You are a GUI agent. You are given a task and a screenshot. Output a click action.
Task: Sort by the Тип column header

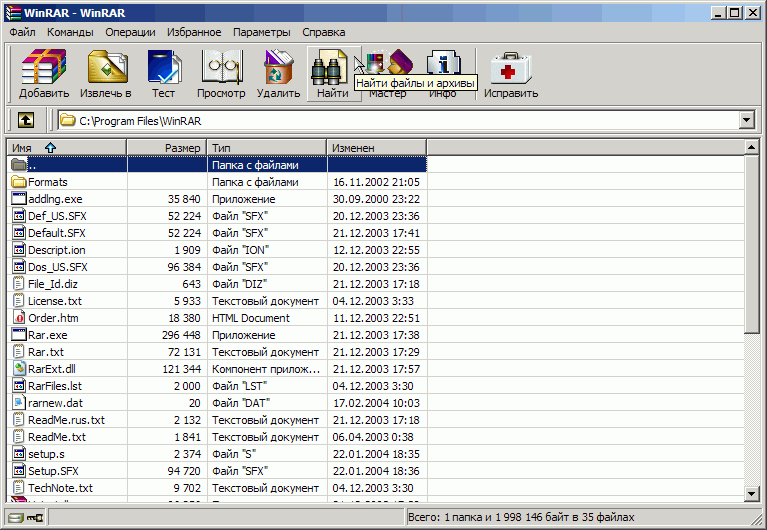point(267,148)
